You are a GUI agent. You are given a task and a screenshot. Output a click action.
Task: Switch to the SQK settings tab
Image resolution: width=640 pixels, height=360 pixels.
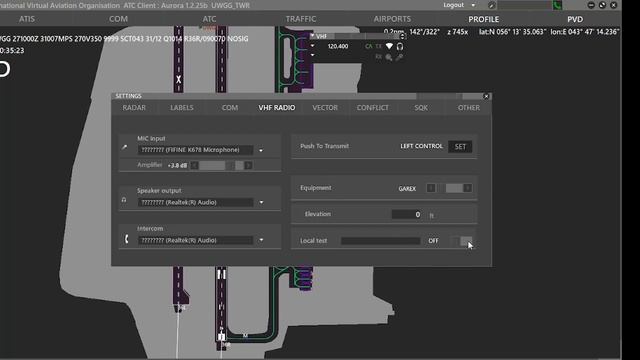[421, 108]
